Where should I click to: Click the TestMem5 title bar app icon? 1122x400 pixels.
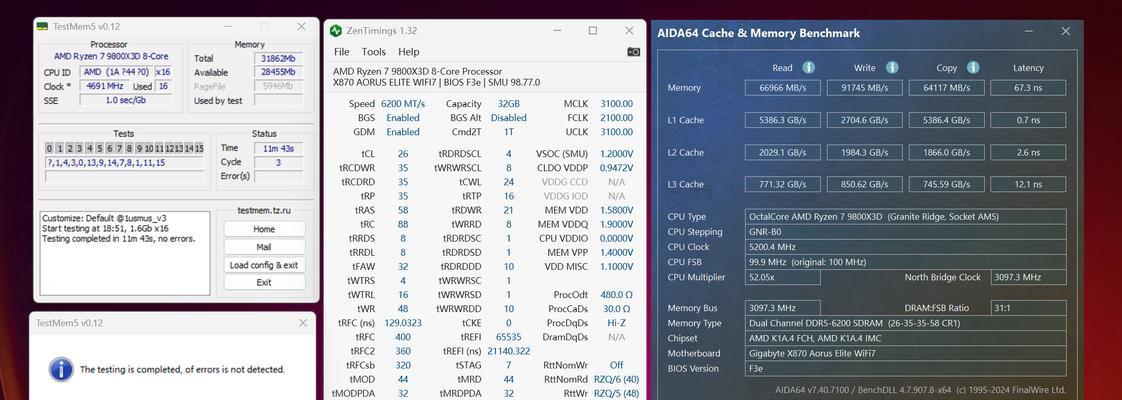click(42, 26)
